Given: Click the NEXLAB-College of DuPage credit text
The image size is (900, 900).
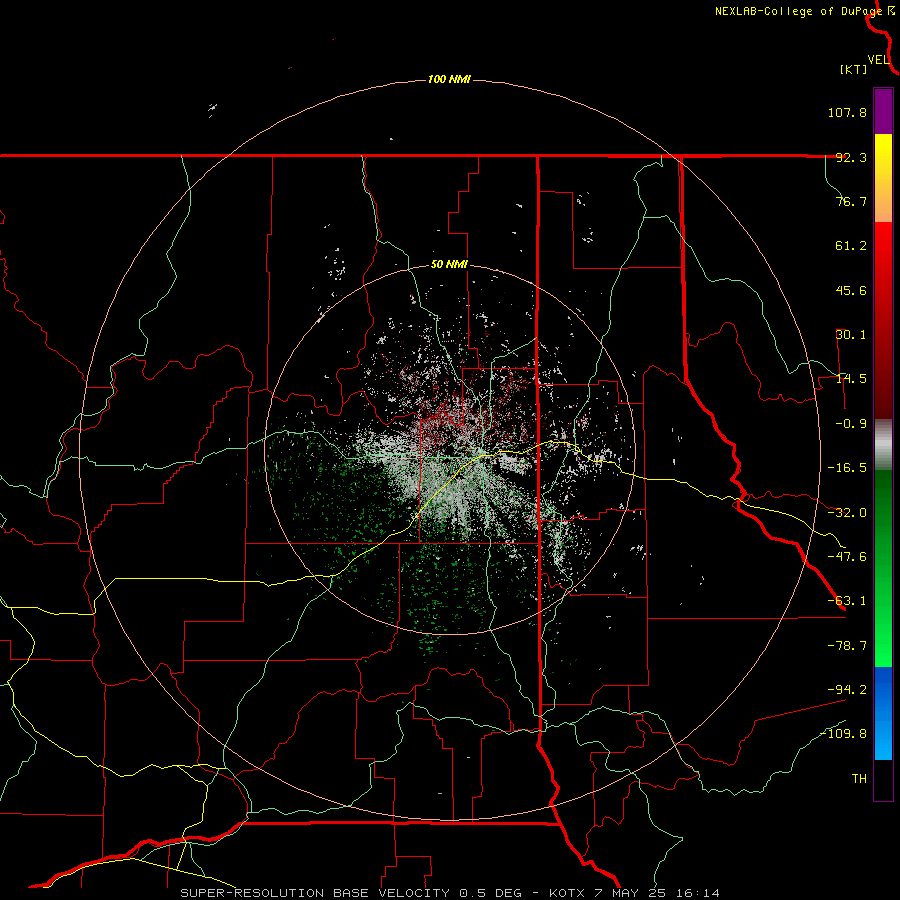Looking at the screenshot, I should point(799,11).
